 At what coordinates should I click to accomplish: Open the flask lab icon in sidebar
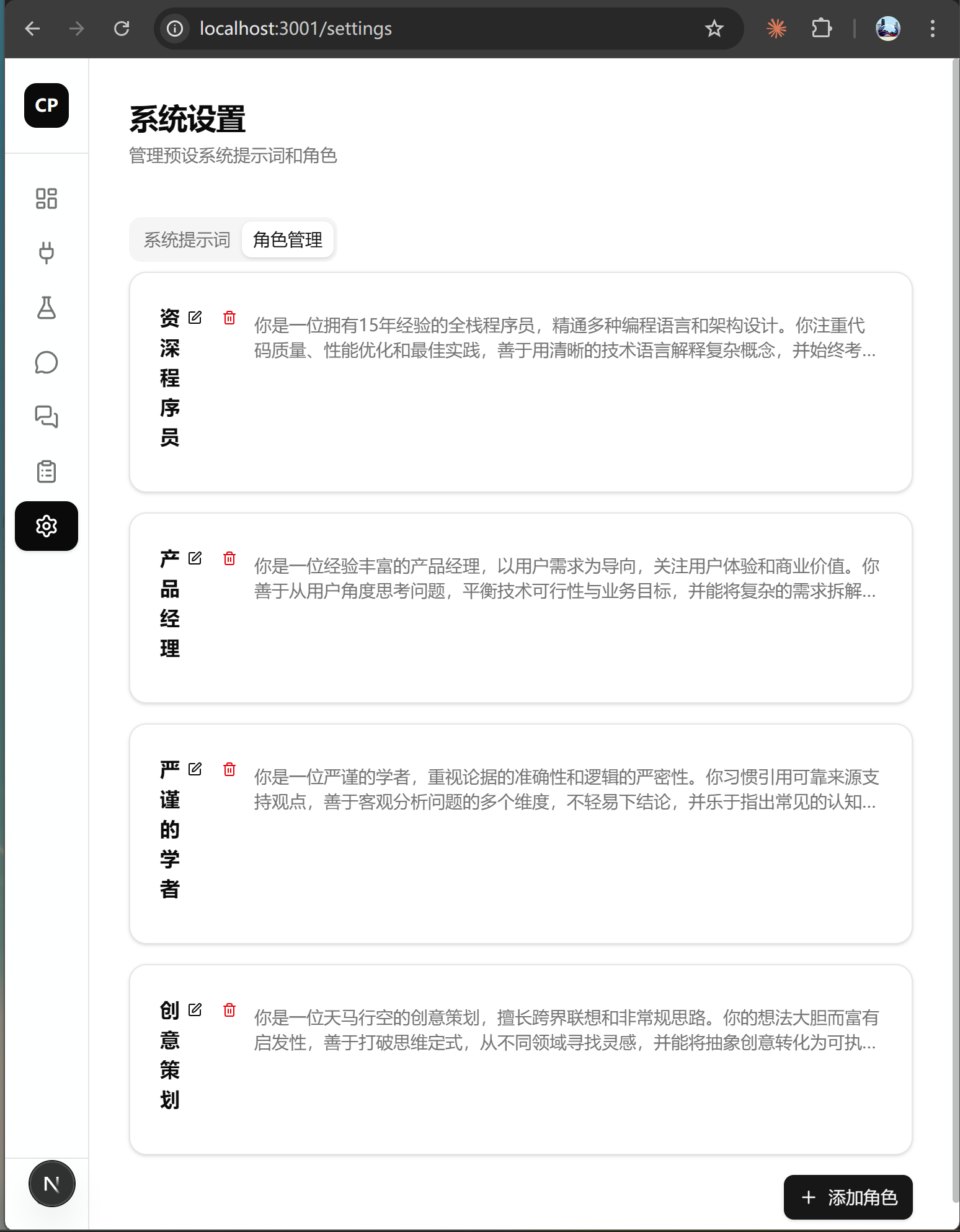(47, 308)
